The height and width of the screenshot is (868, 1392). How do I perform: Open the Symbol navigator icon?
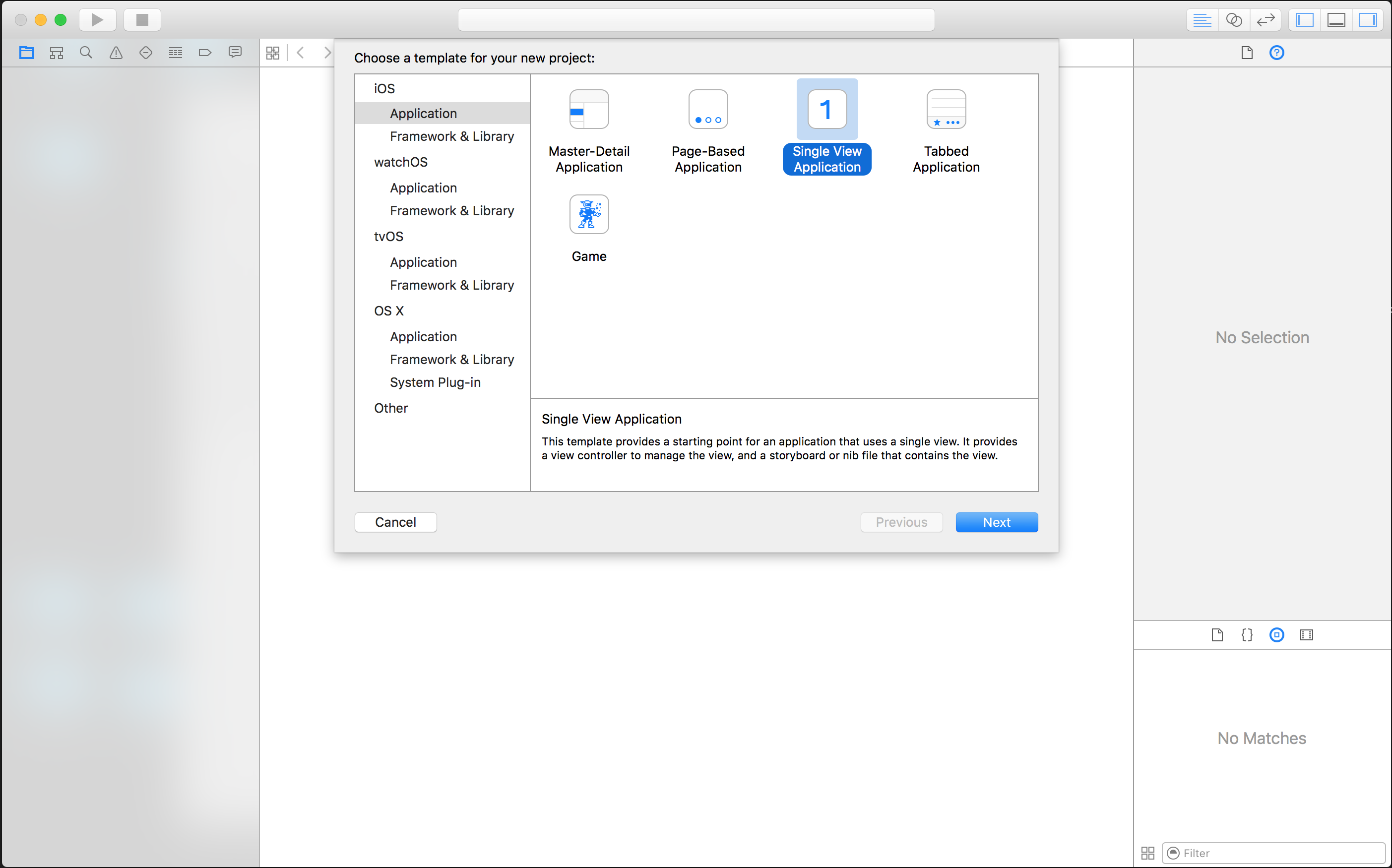56,53
